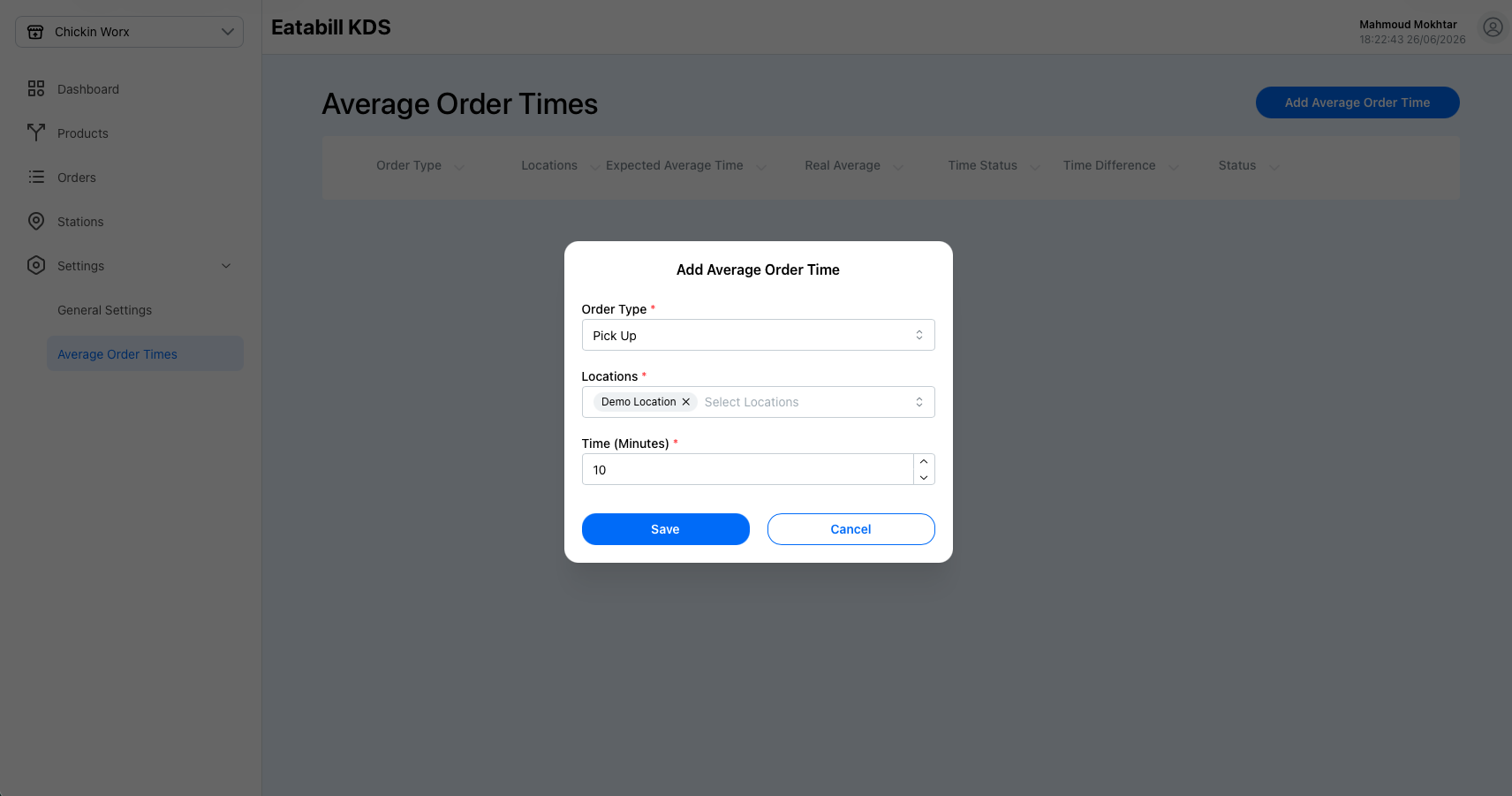Increase time minutes with up arrow
The height and width of the screenshot is (796, 1512).
(924, 461)
